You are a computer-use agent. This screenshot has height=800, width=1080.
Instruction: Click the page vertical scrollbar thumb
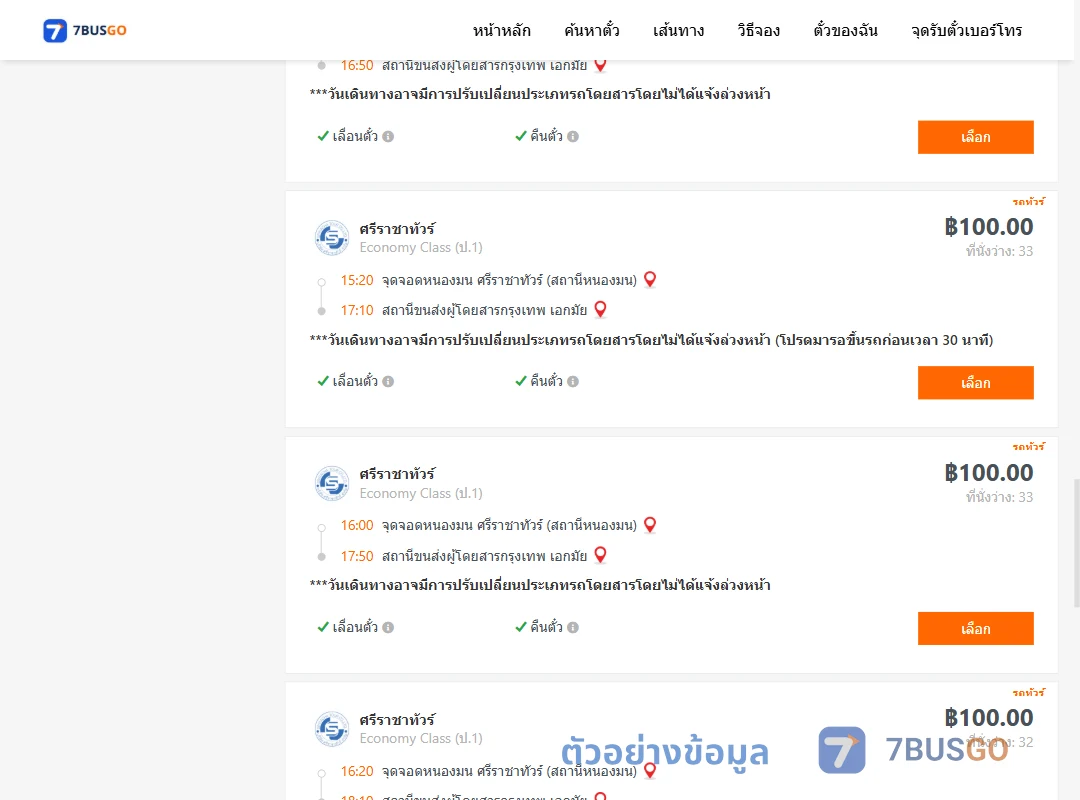[x=1077, y=543]
